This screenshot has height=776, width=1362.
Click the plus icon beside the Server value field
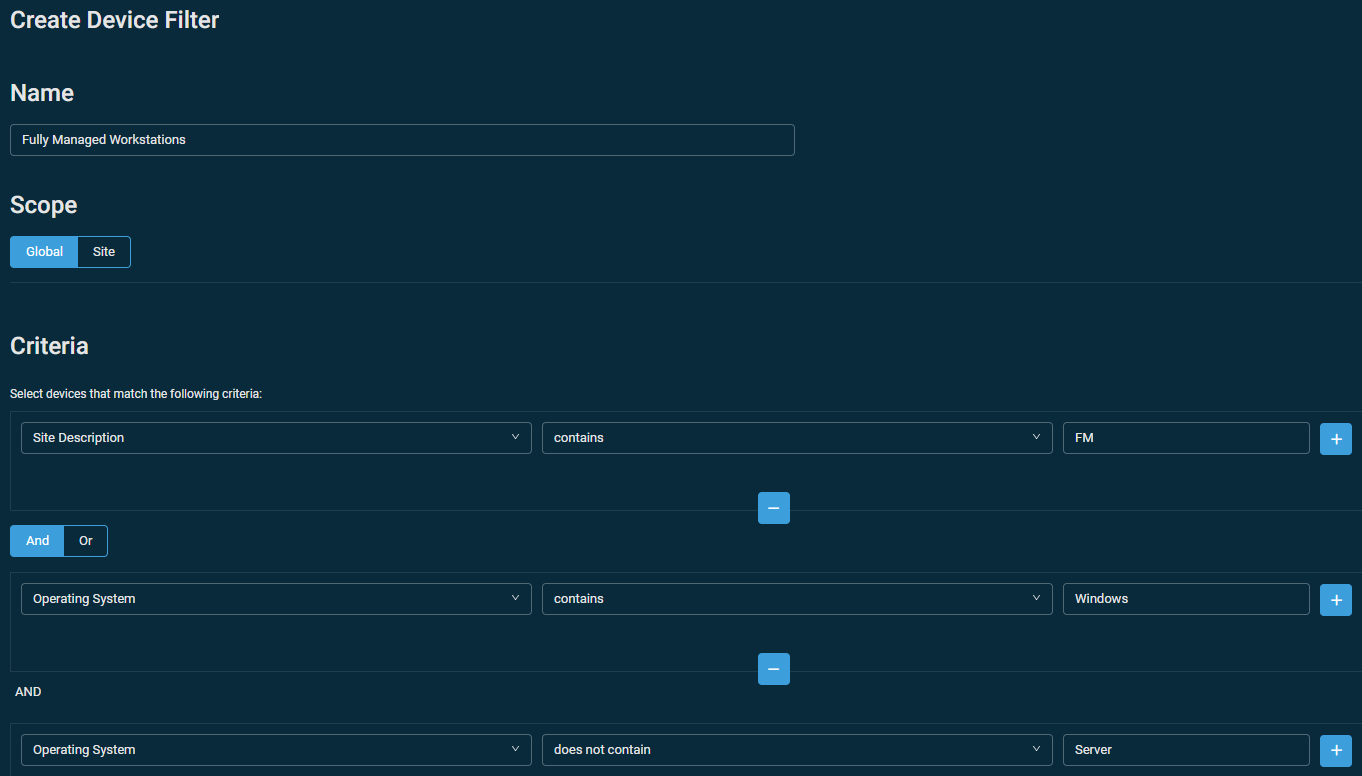click(1335, 750)
